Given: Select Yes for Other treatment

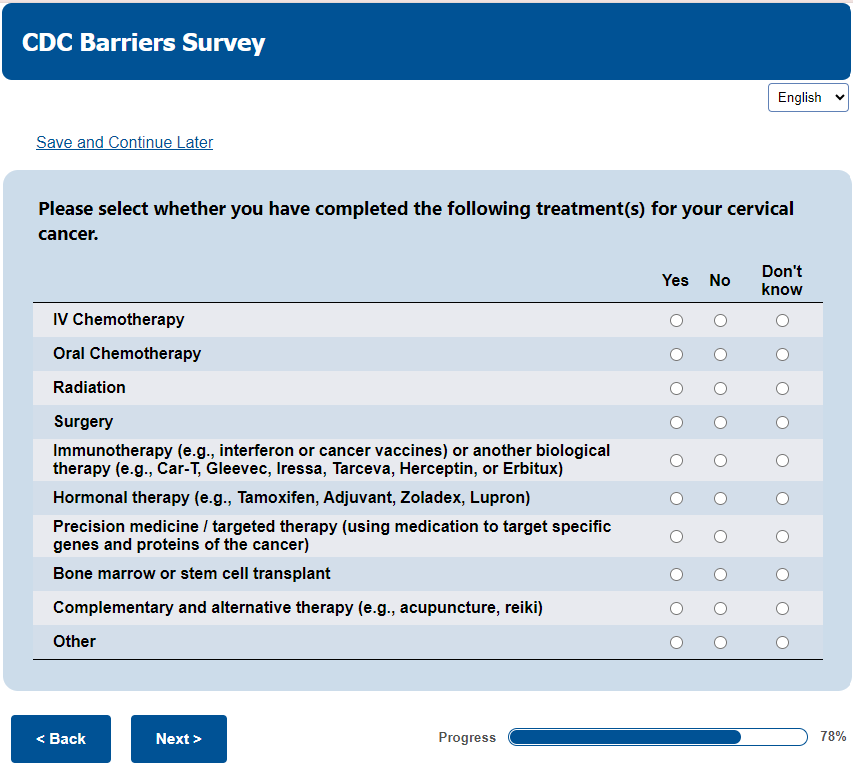Looking at the screenshot, I should point(677,643).
